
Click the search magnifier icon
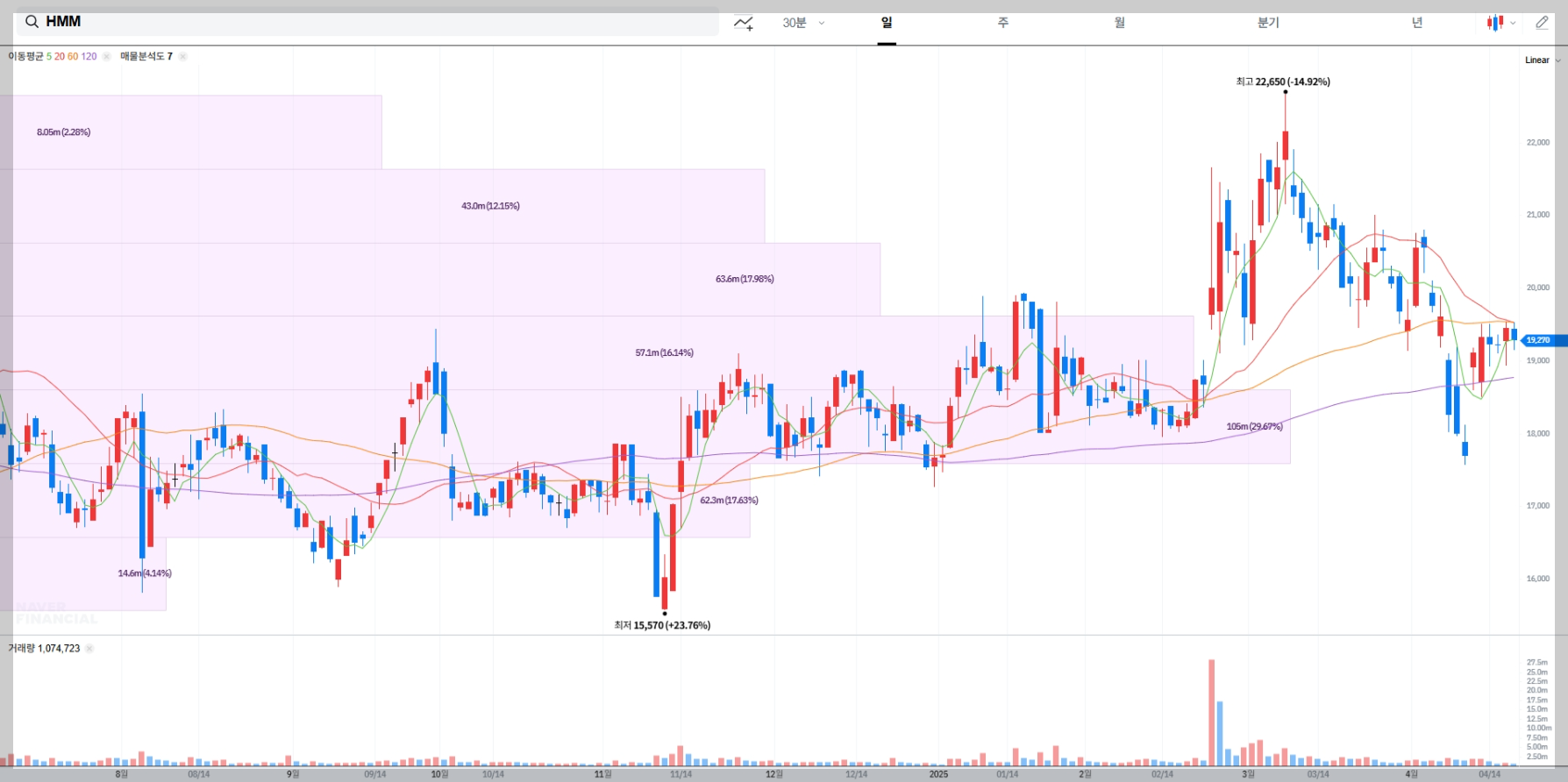(32, 22)
